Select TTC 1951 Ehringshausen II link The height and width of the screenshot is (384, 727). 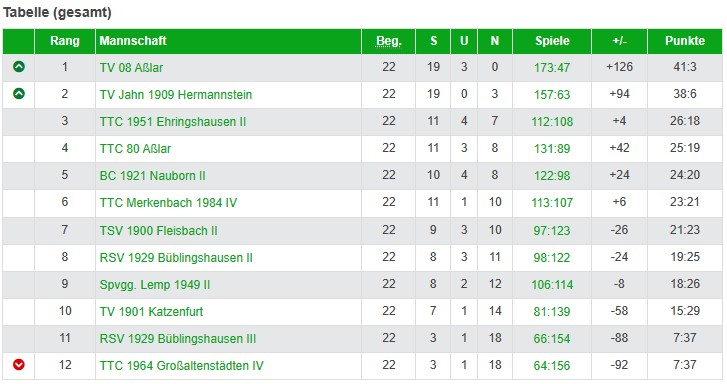click(172, 122)
